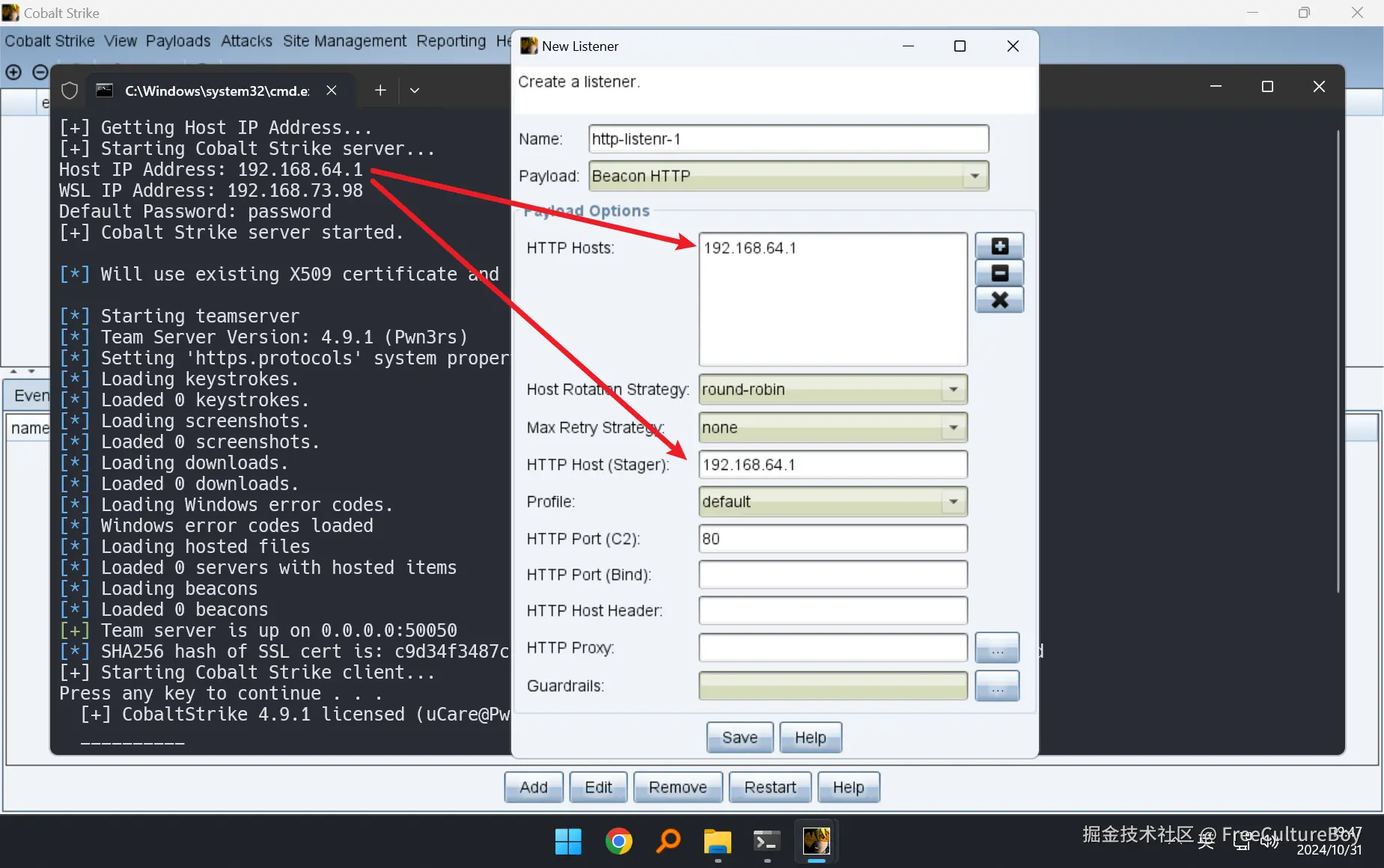The image size is (1384, 868).
Task: Add a new HTTP host entry
Action: tap(999, 246)
